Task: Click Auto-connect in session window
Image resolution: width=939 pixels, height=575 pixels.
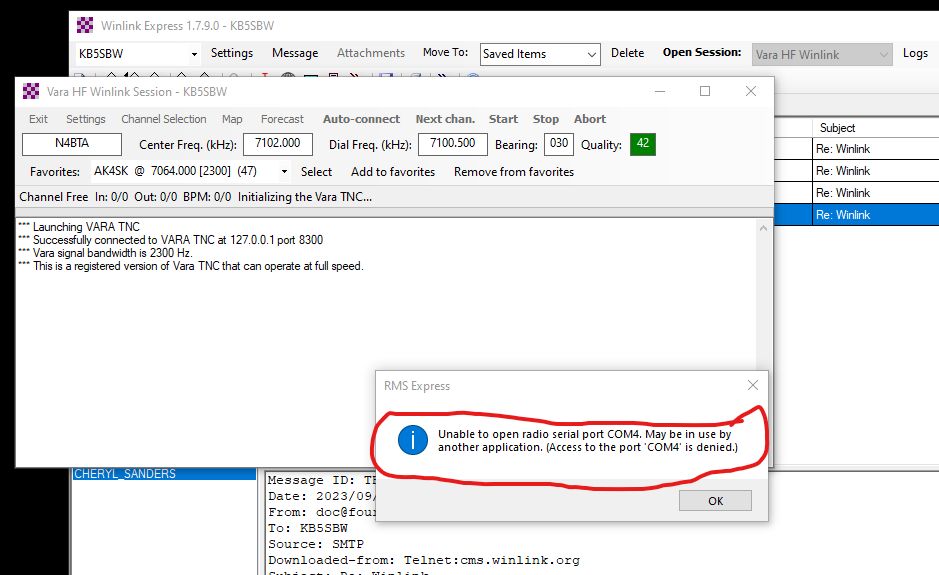Action: click(x=361, y=119)
